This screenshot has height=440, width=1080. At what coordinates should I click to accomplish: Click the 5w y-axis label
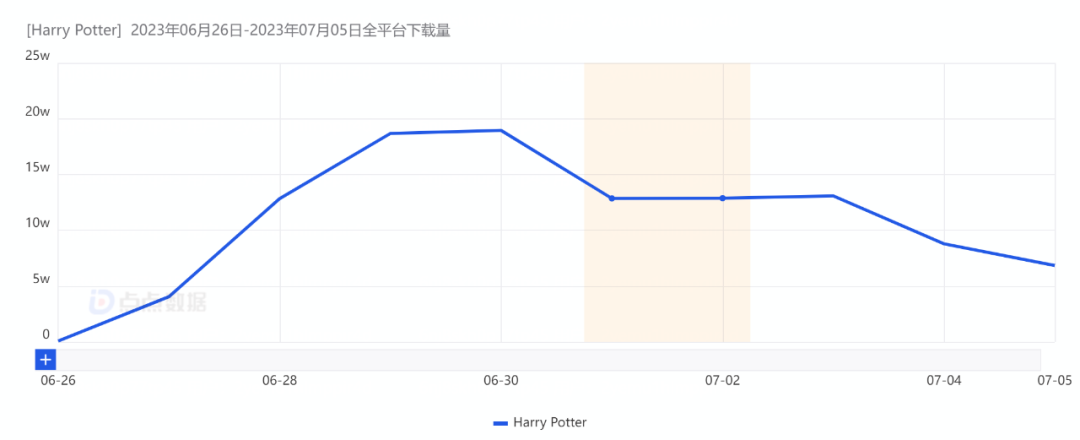(41, 280)
